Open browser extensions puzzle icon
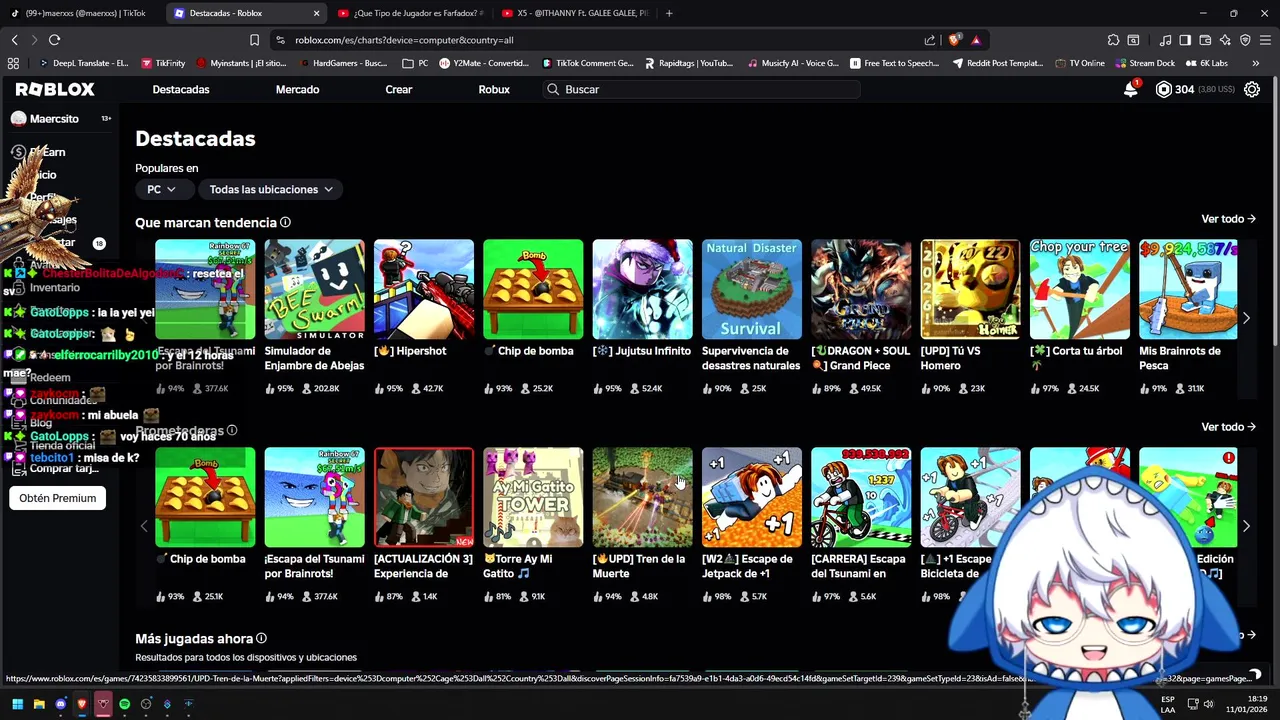Image resolution: width=1280 pixels, height=720 pixels. click(x=1113, y=40)
